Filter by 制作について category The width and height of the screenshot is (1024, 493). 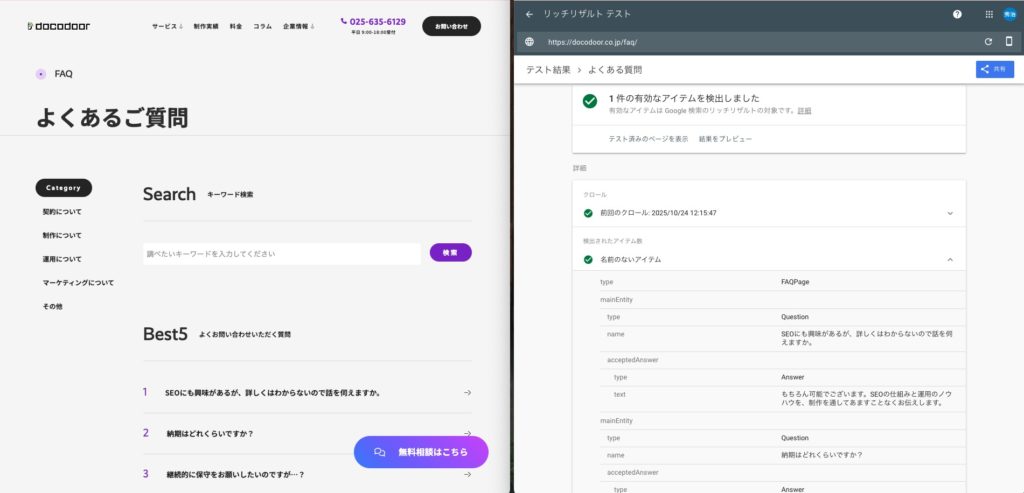[x=62, y=235]
